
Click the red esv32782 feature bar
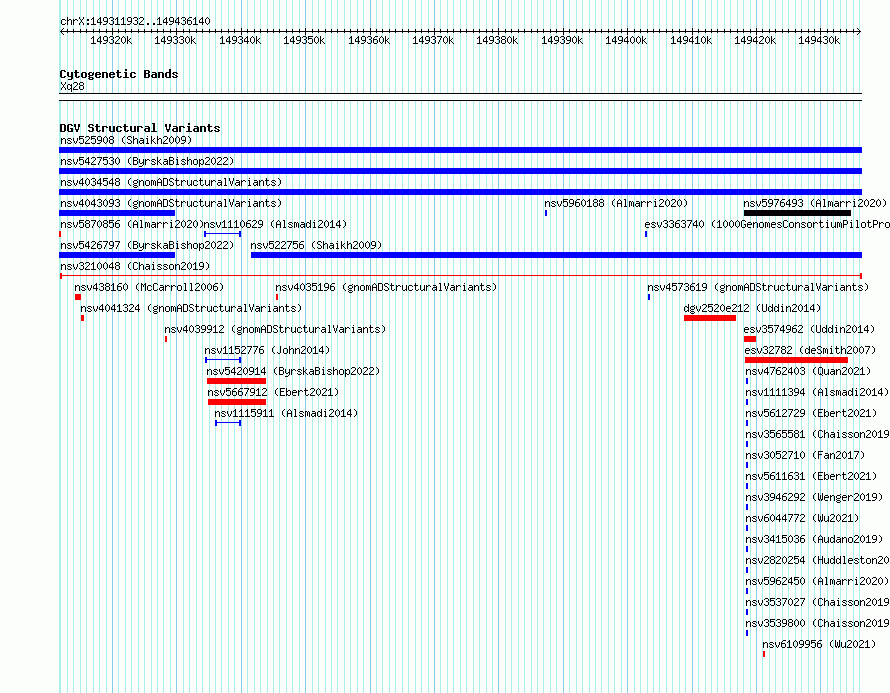796,360
